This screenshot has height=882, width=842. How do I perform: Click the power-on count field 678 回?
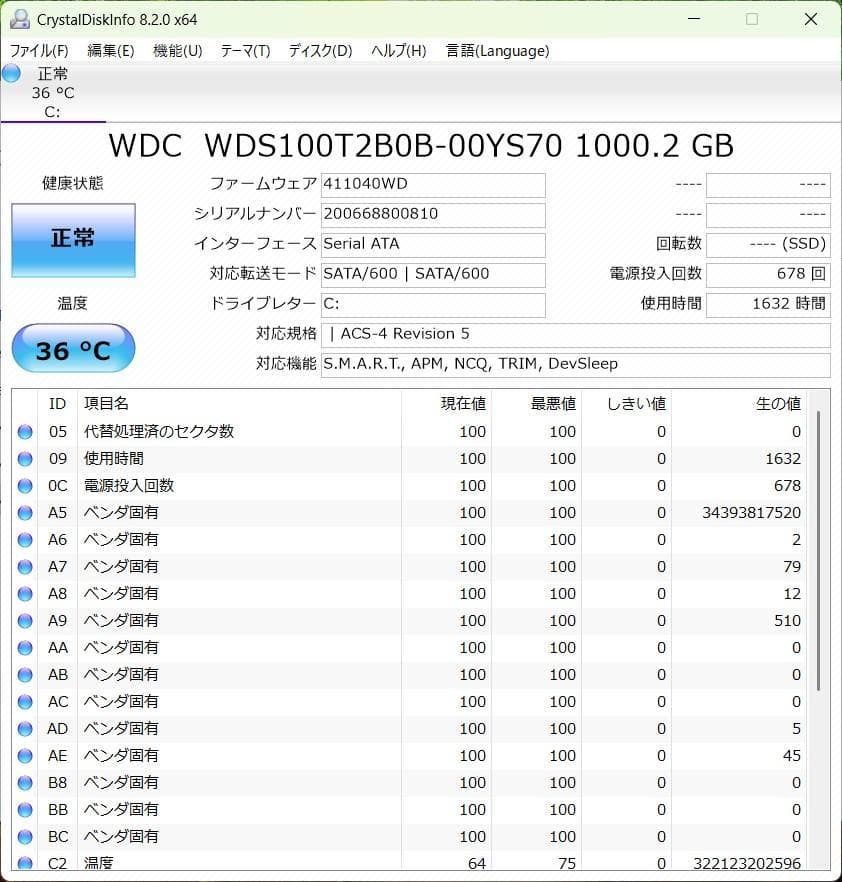click(x=768, y=274)
